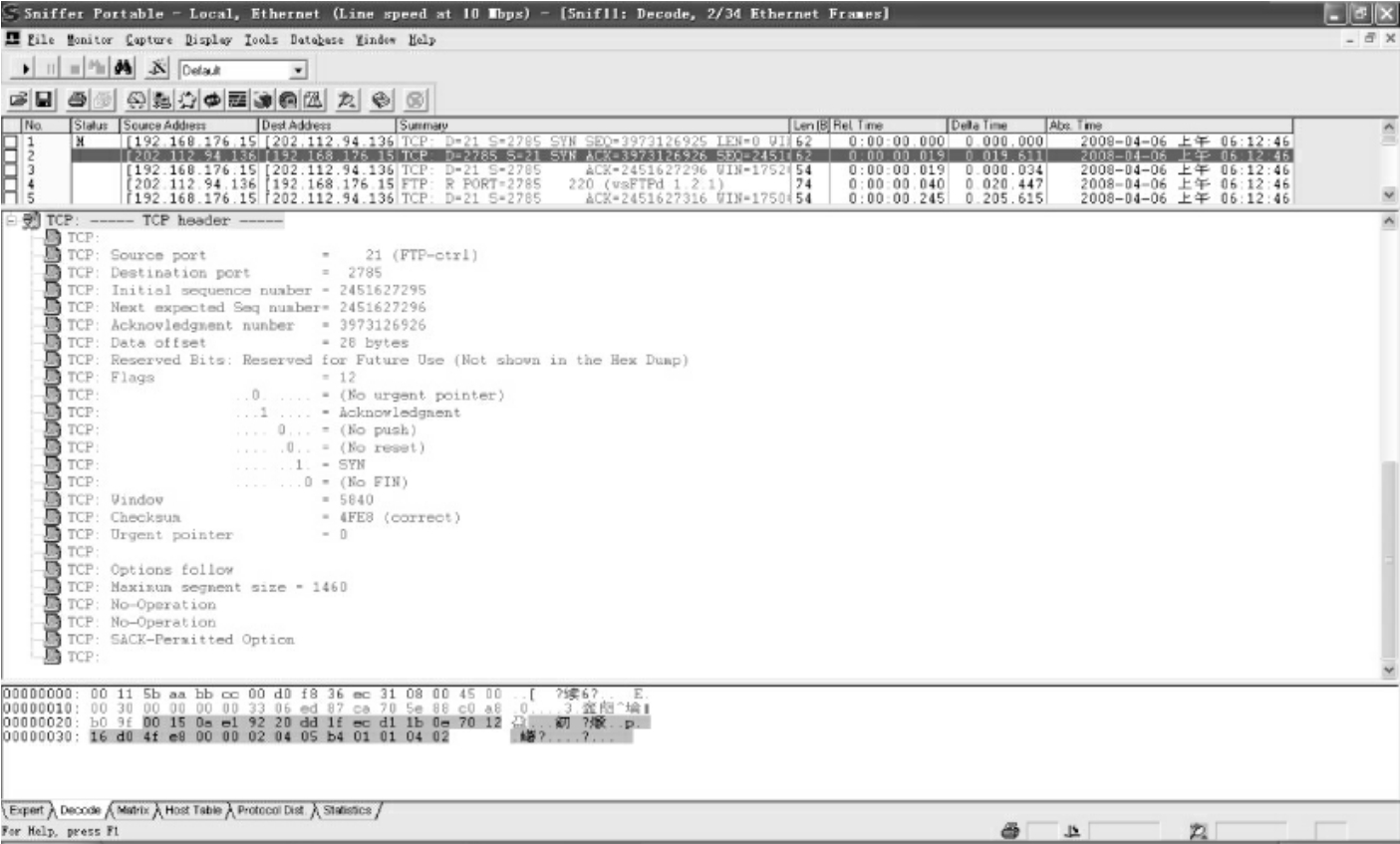1400x844 pixels.
Task: Open the Global Statistics toolbar icon
Action: (288, 100)
